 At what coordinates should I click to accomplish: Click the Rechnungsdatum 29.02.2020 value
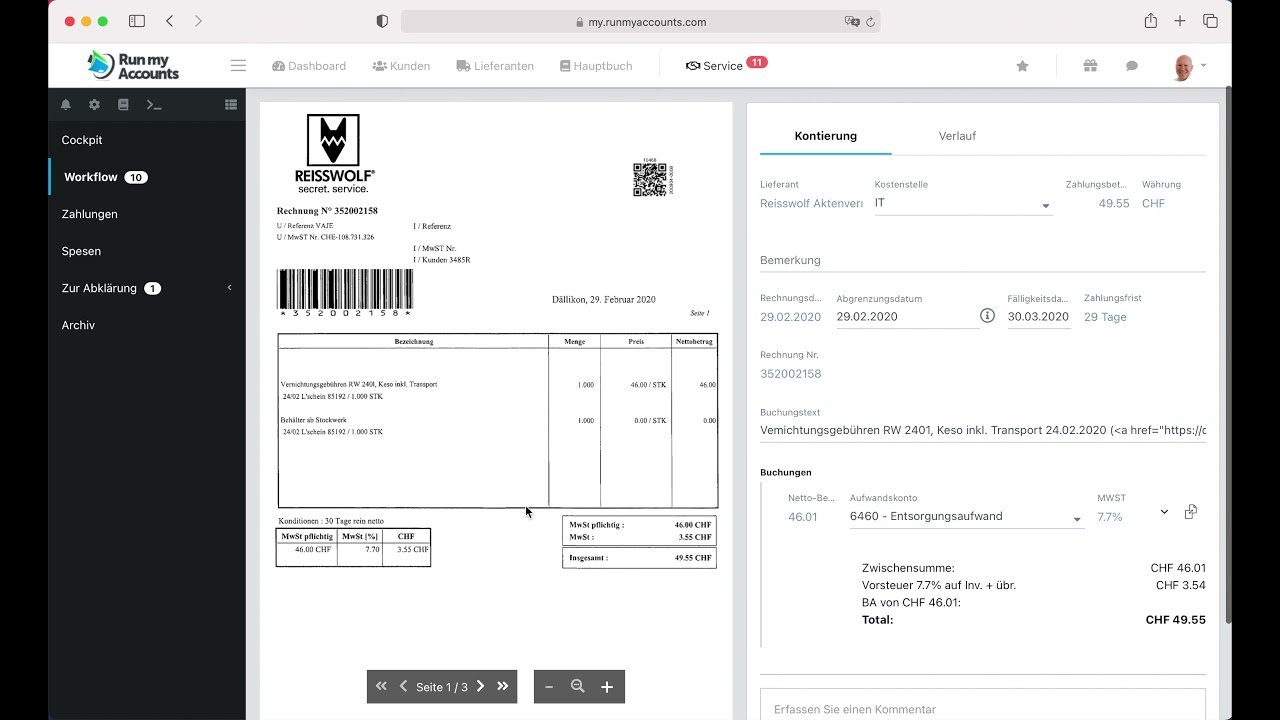point(790,317)
